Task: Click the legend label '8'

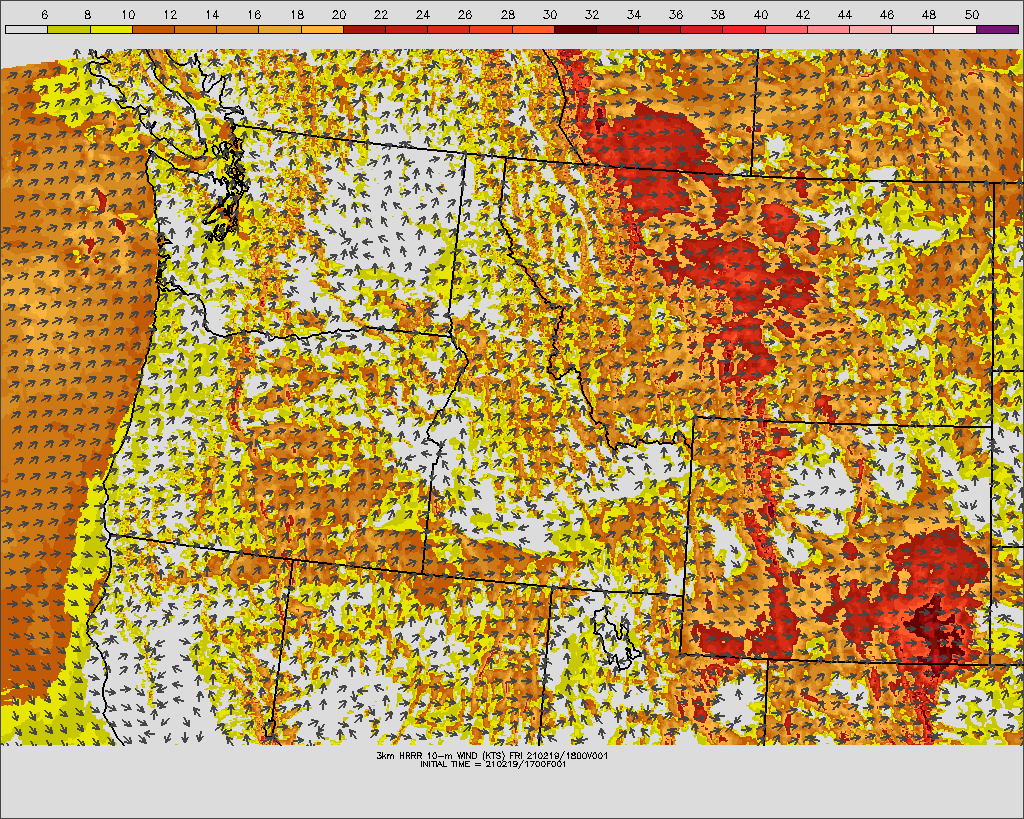Action: click(88, 14)
